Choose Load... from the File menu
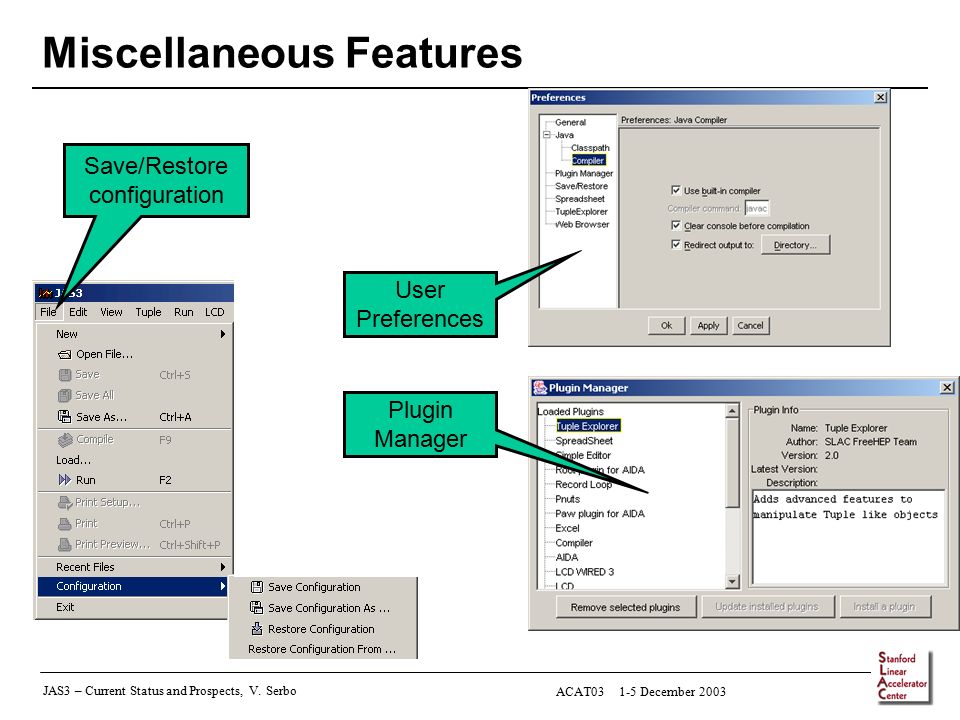 point(73,460)
